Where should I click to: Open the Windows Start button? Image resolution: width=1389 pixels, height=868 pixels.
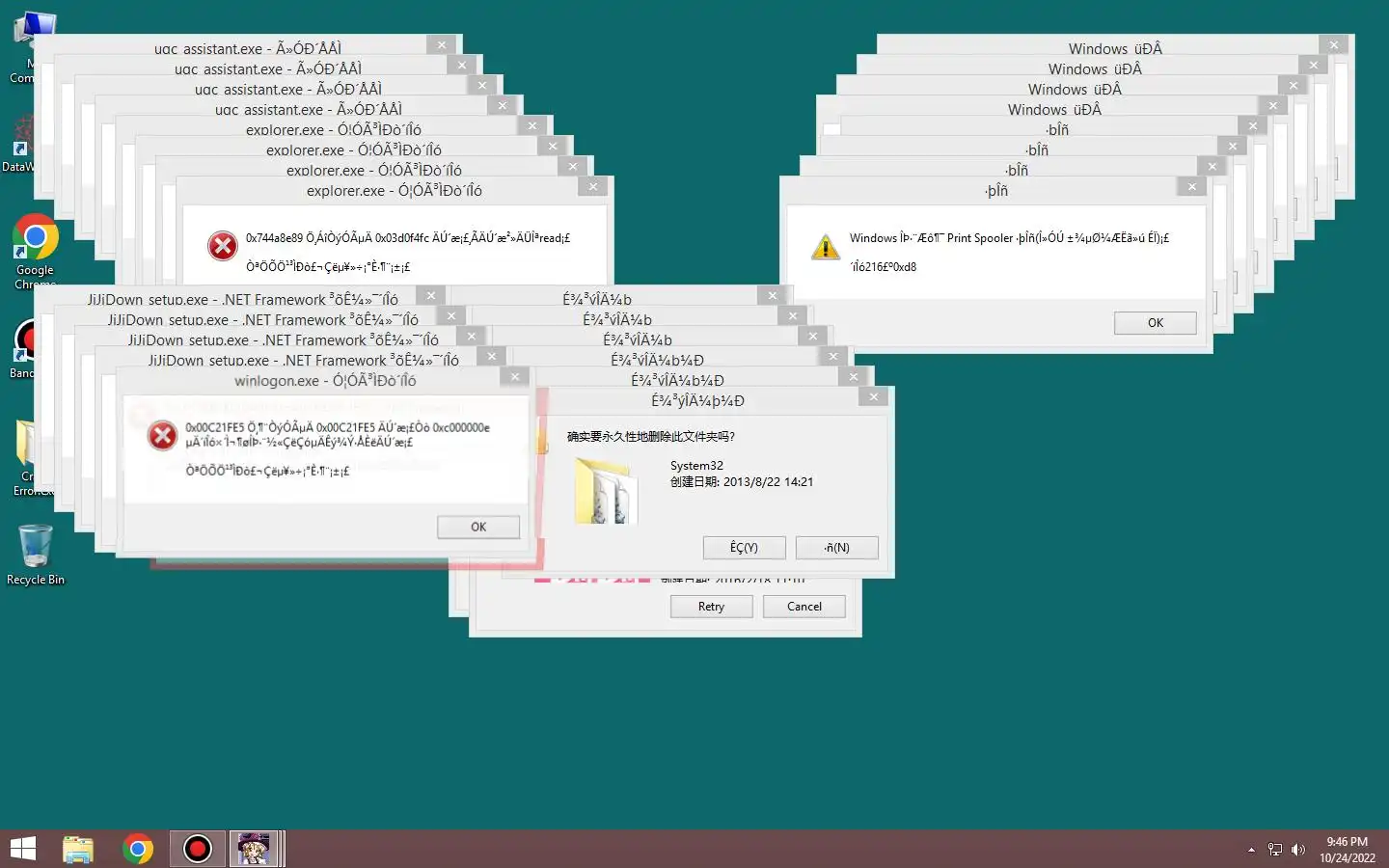(23, 849)
